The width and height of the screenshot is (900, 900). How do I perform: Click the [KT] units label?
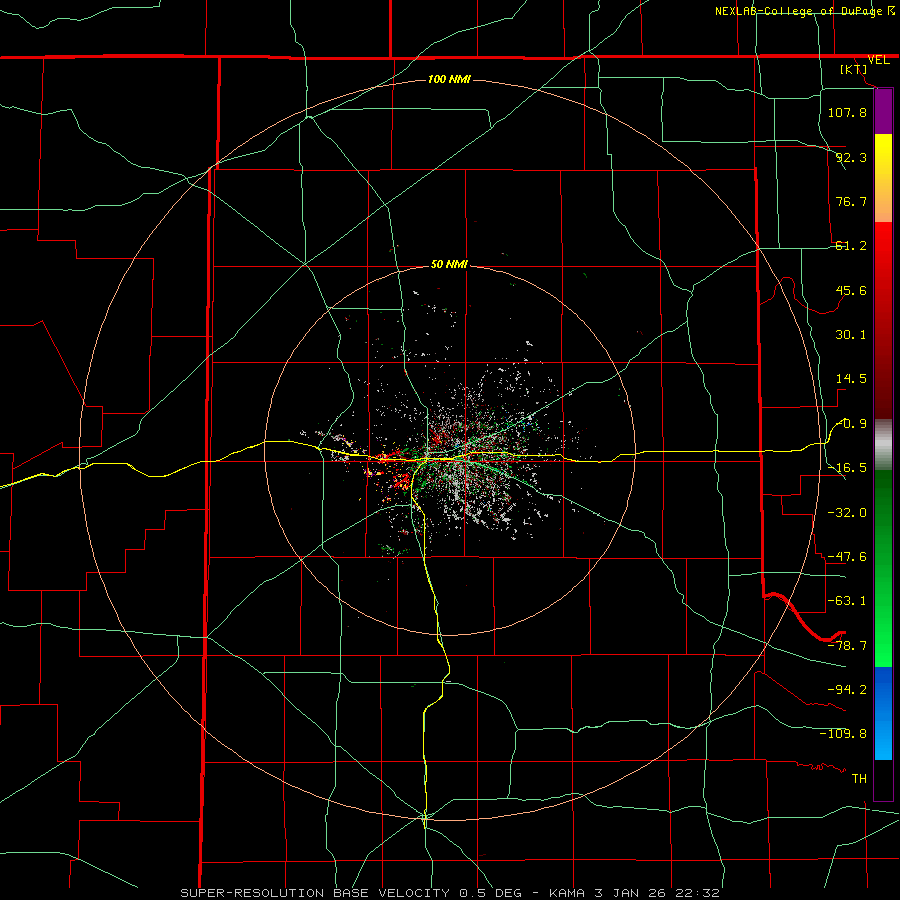click(854, 69)
